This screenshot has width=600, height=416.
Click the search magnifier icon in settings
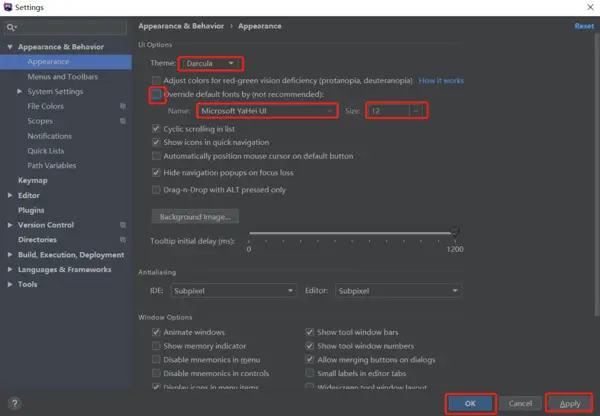pyautogui.click(x=11, y=27)
